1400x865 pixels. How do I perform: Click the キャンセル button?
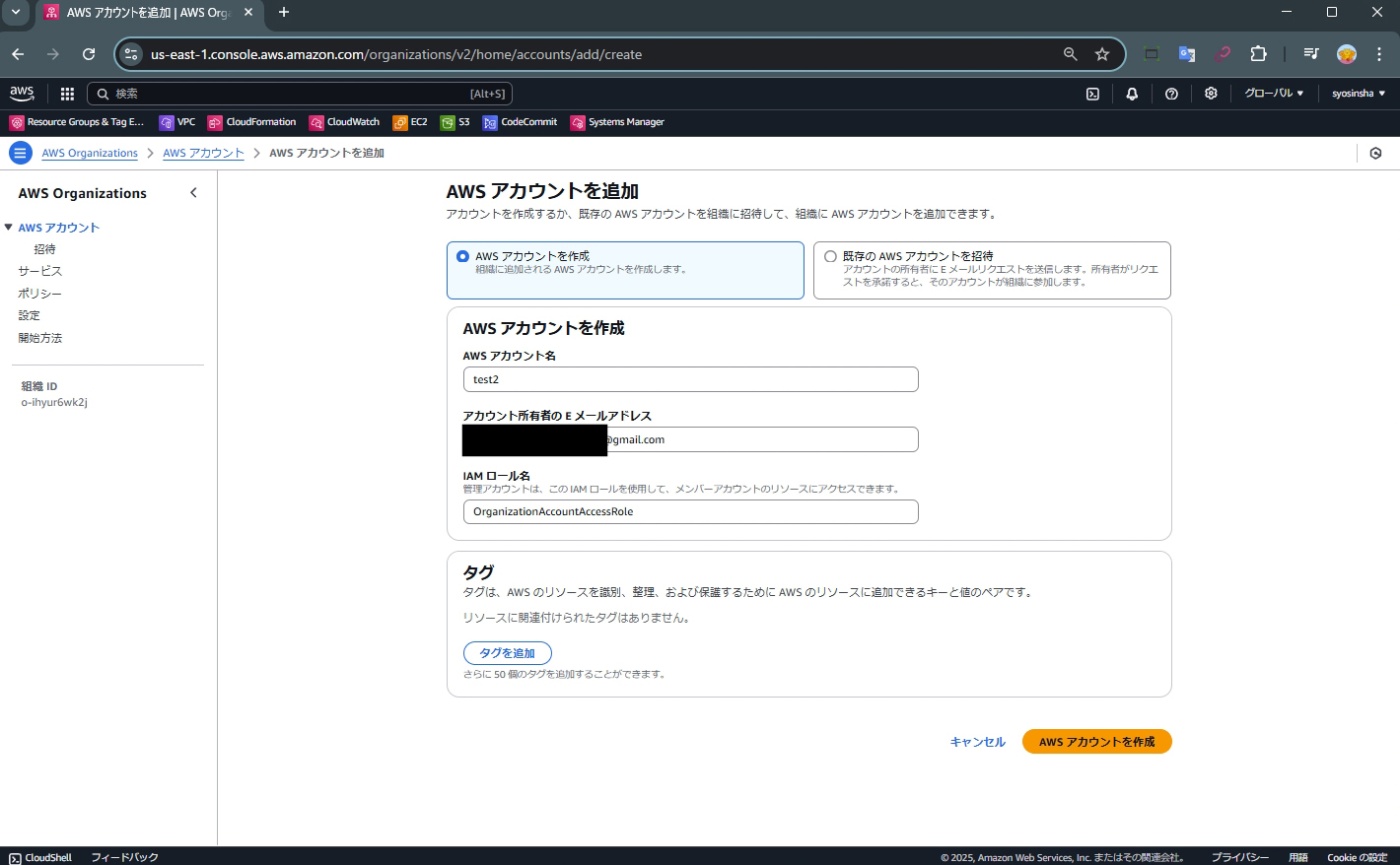pos(977,742)
